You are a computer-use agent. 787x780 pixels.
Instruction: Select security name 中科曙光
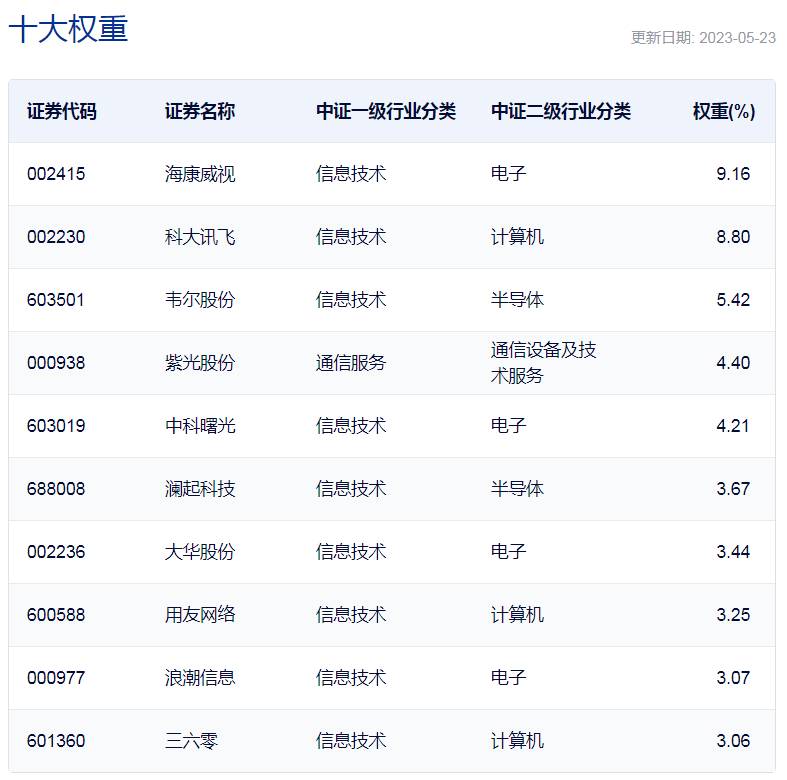200,426
